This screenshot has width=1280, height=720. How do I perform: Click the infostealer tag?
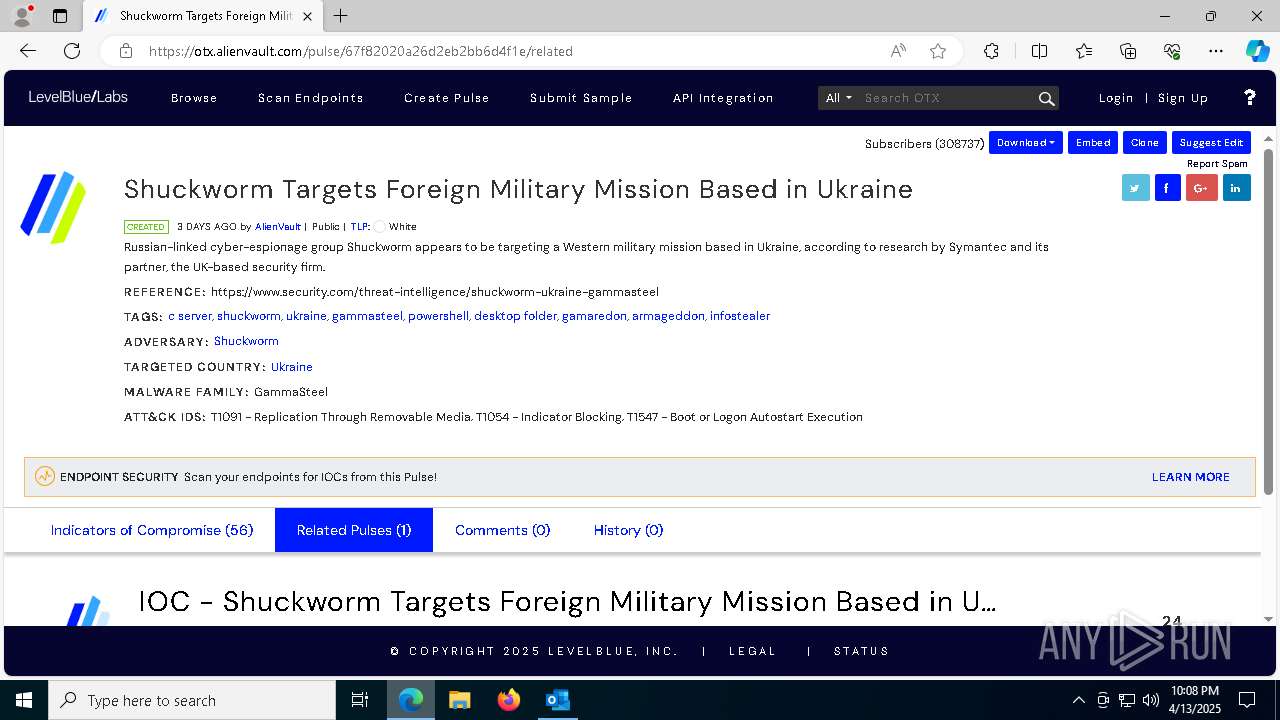pyautogui.click(x=740, y=316)
